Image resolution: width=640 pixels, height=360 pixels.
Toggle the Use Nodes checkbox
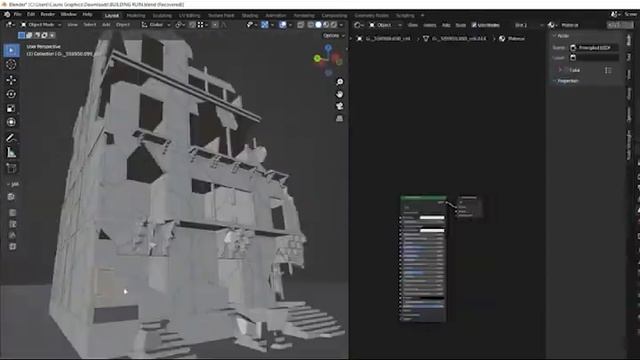pos(474,25)
